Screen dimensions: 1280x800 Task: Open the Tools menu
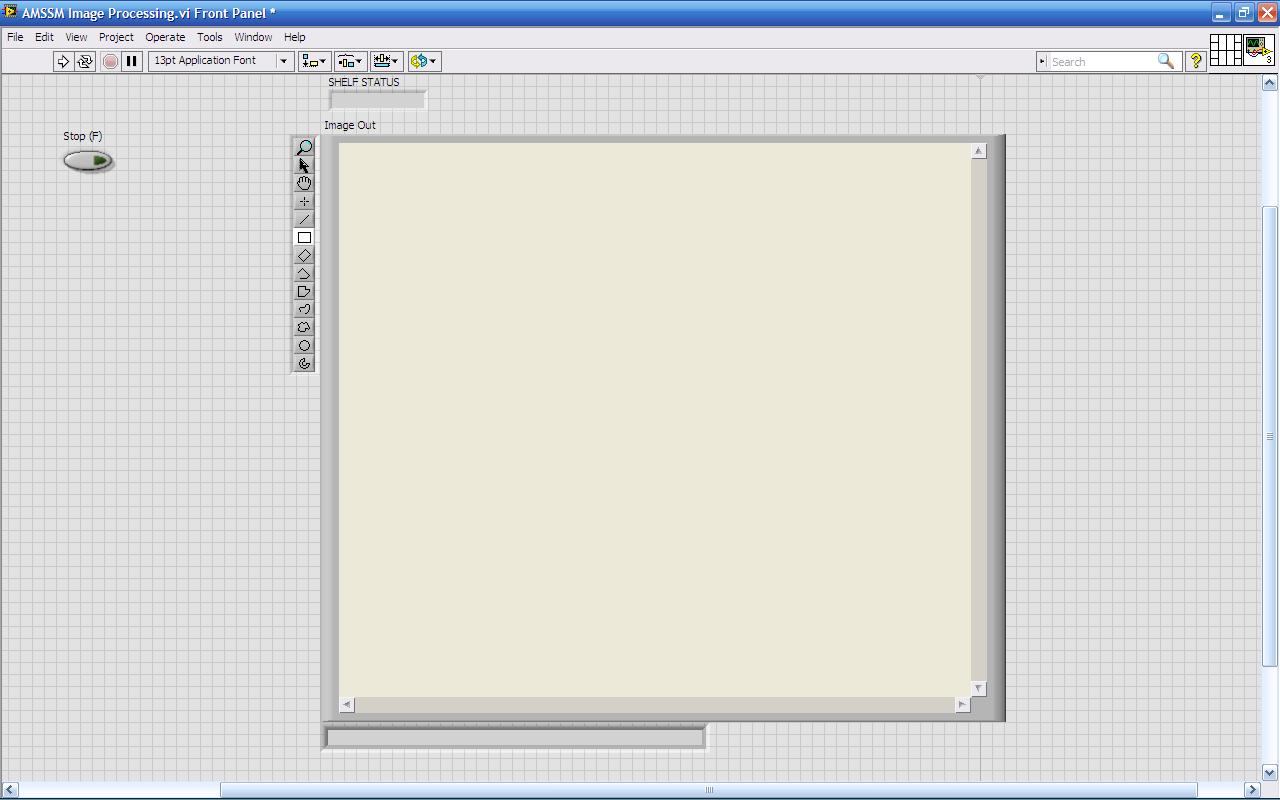pyautogui.click(x=209, y=37)
